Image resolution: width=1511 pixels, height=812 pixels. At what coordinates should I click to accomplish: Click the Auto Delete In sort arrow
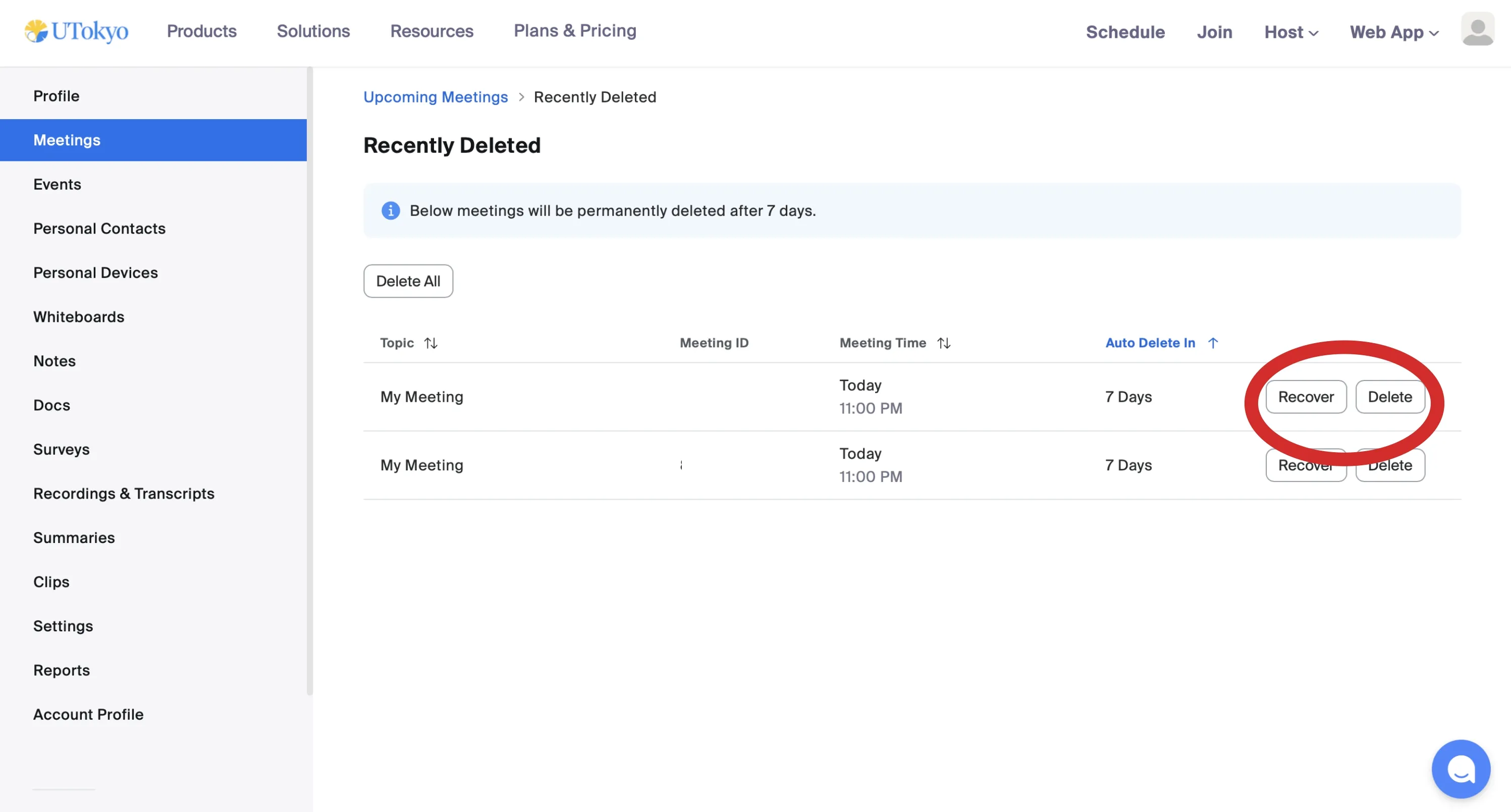tap(1213, 343)
